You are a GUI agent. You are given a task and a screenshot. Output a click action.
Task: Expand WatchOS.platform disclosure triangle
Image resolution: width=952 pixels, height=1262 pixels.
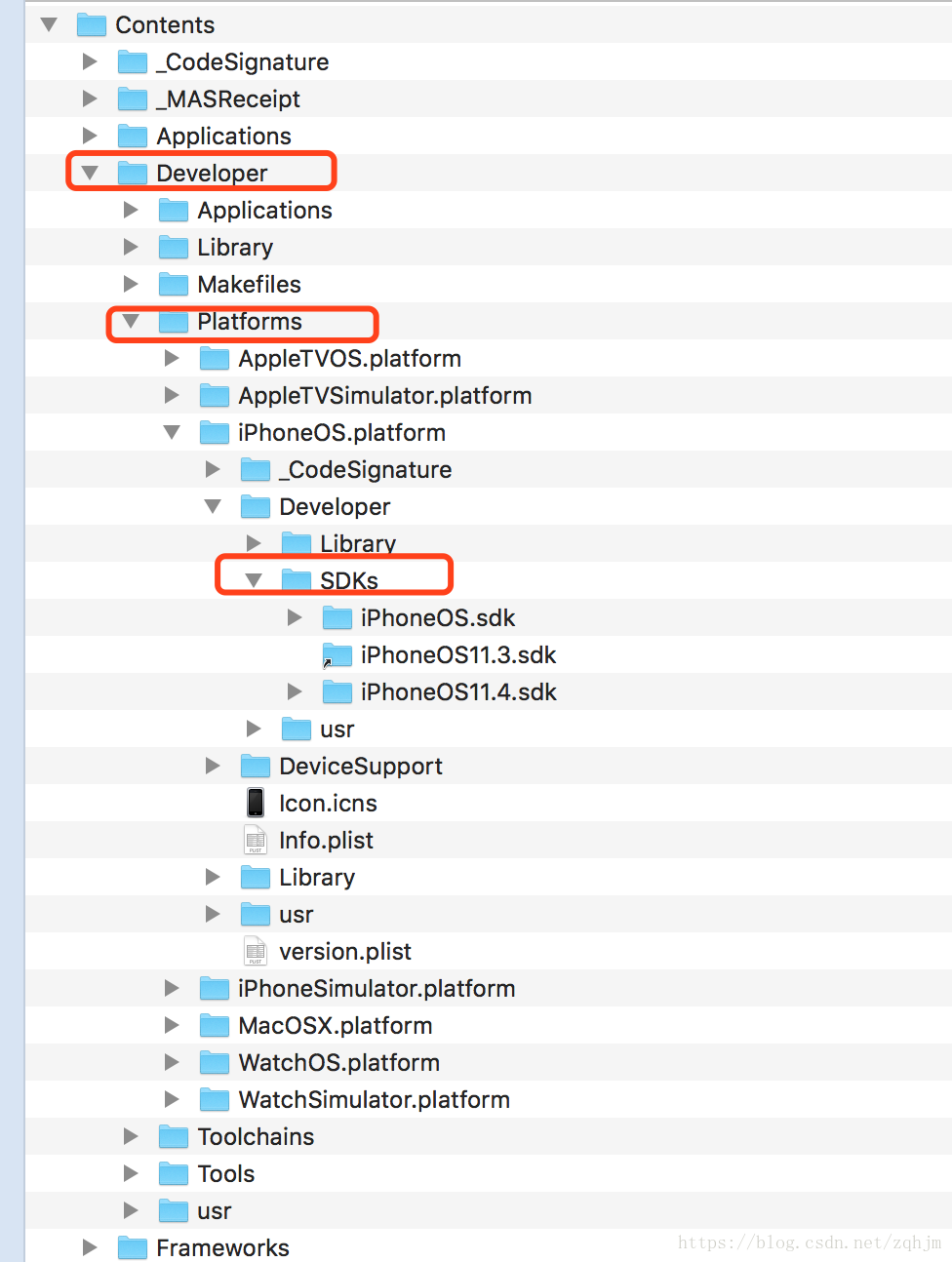click(172, 1062)
